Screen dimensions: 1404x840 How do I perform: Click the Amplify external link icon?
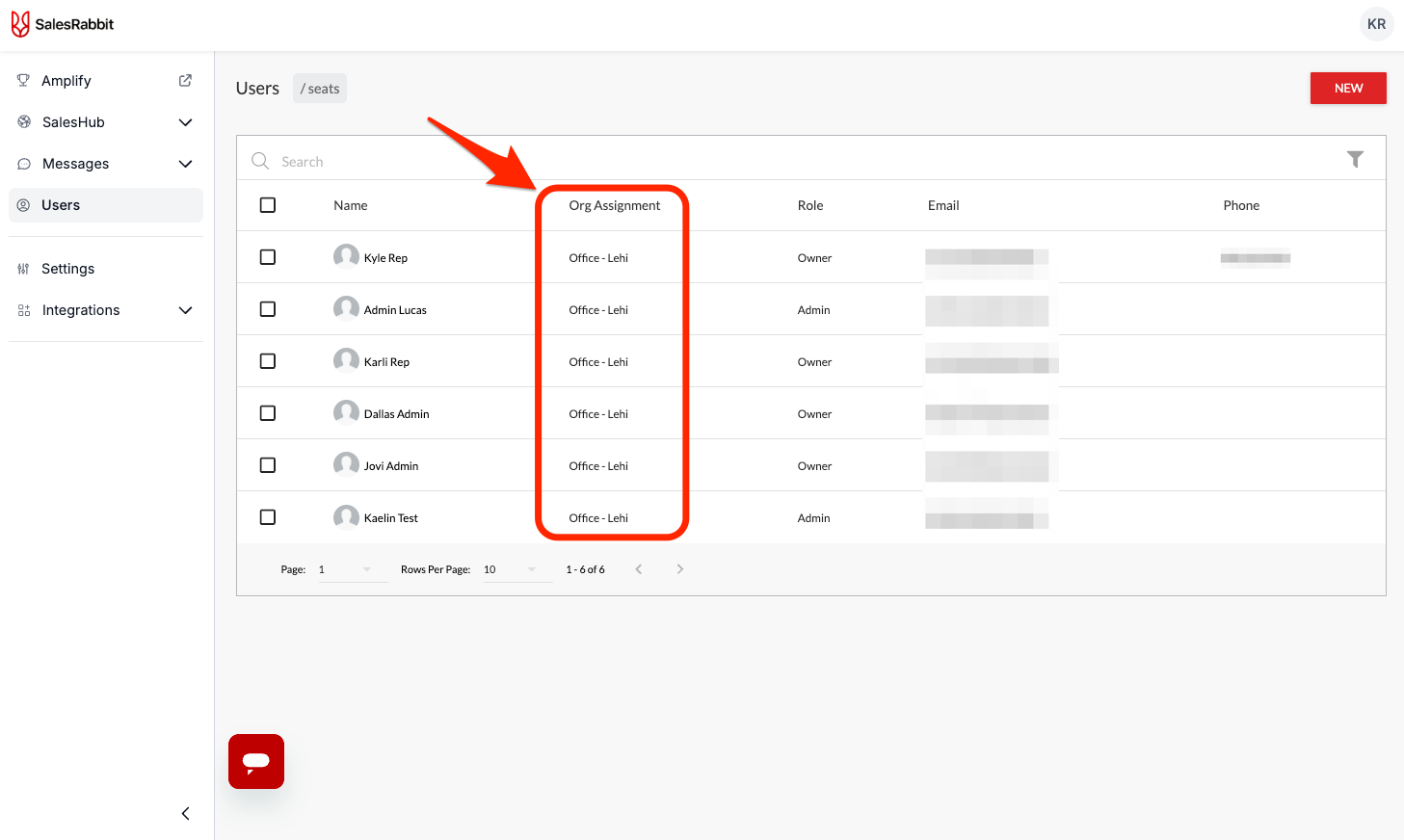pos(185,81)
